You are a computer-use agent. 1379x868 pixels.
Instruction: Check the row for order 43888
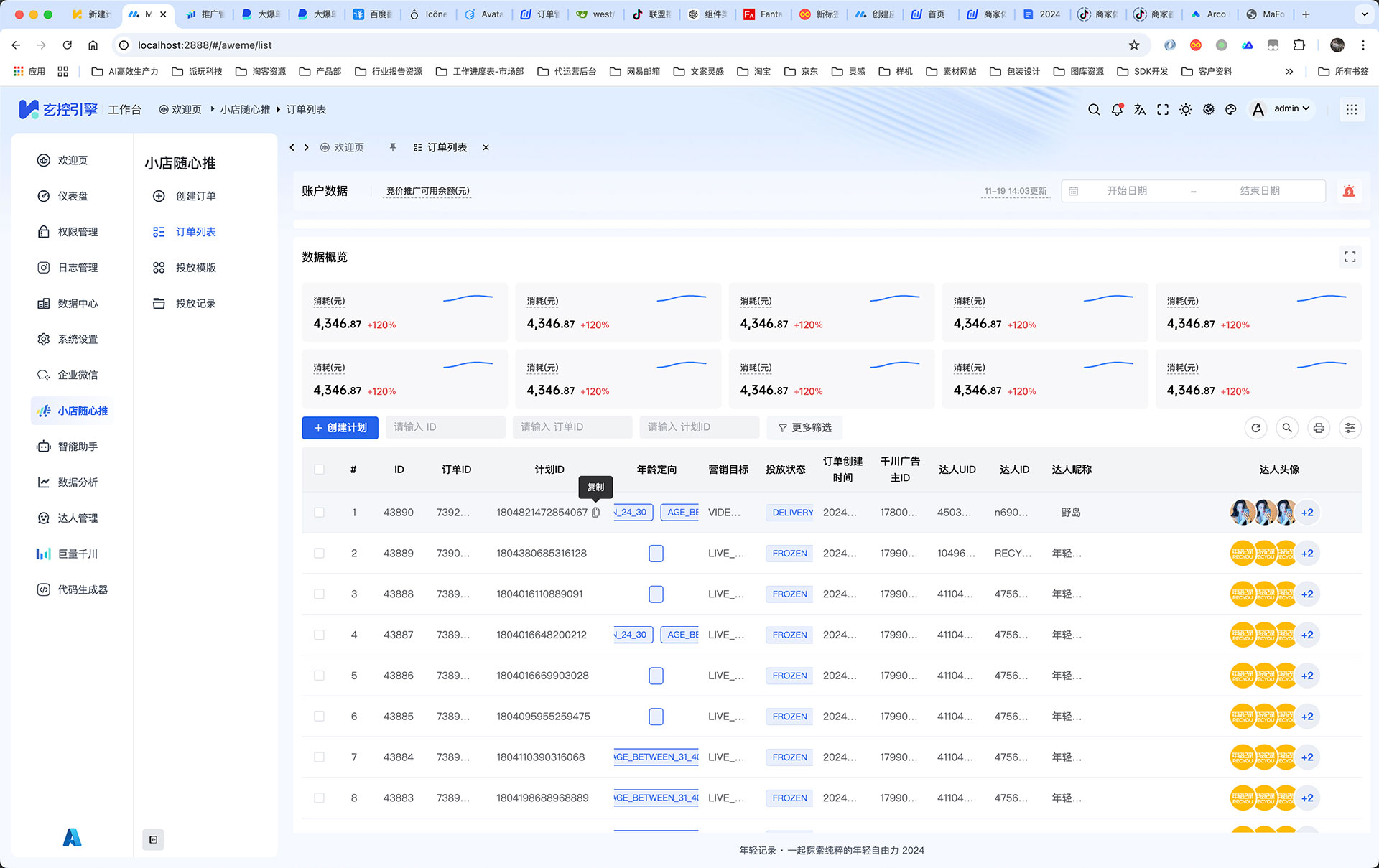coord(319,594)
